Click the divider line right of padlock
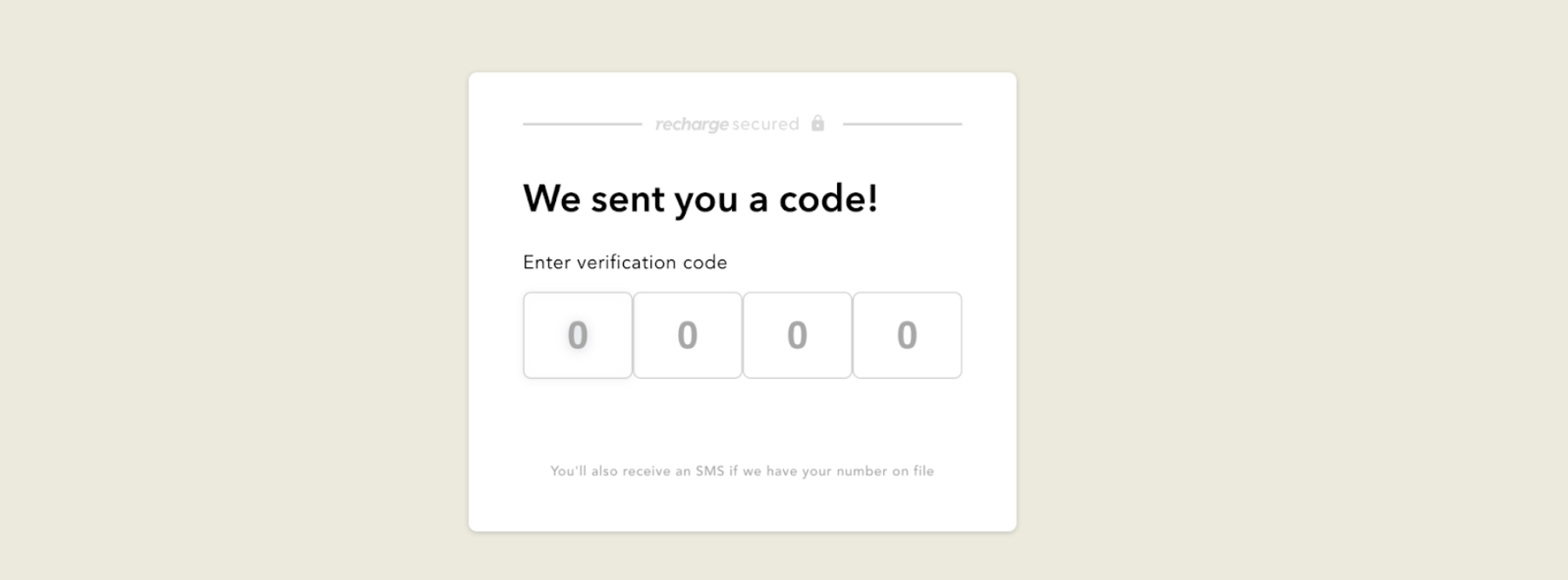The image size is (1568, 580). (902, 125)
